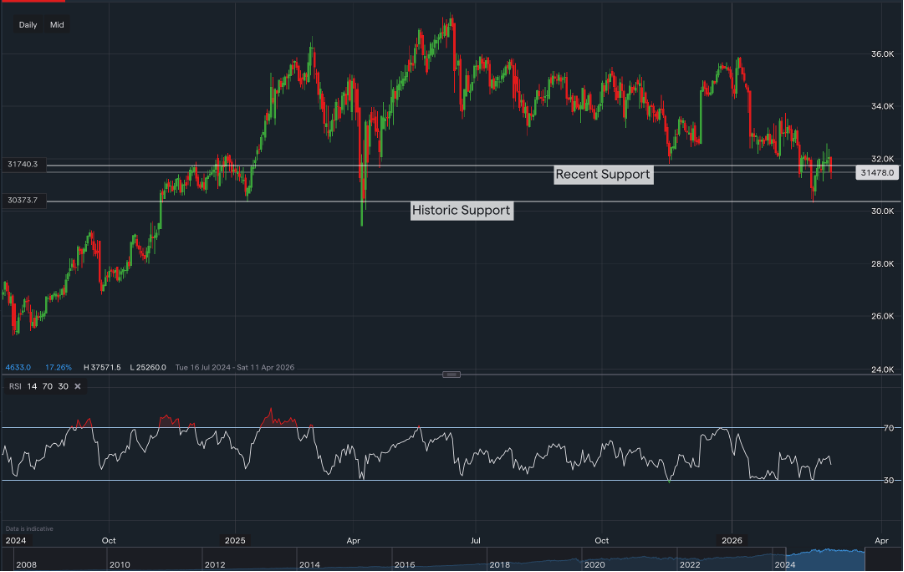Click the high value H 37571.5
This screenshot has height=572, width=904.
[x=102, y=367]
